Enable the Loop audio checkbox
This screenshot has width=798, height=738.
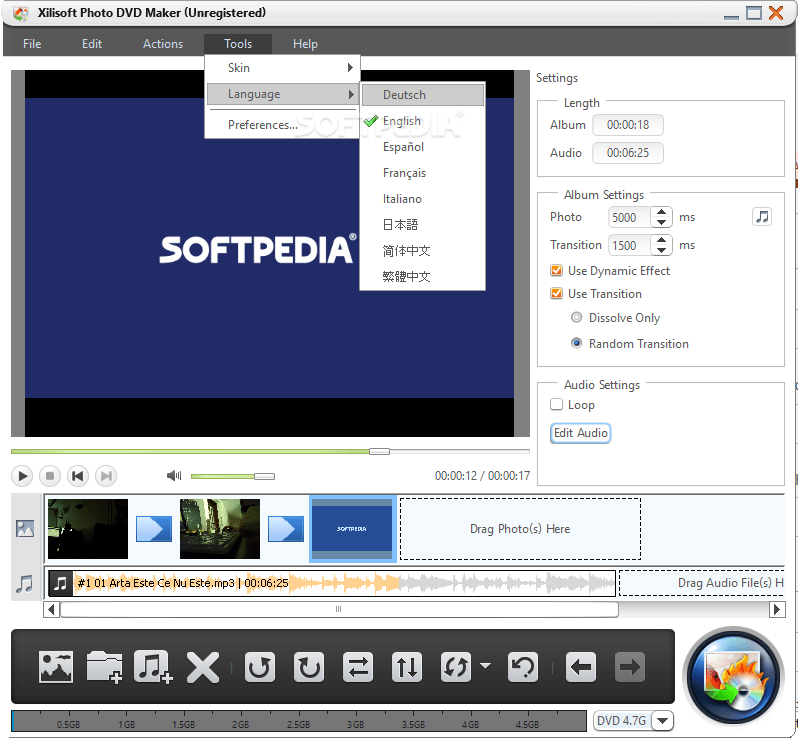point(557,405)
